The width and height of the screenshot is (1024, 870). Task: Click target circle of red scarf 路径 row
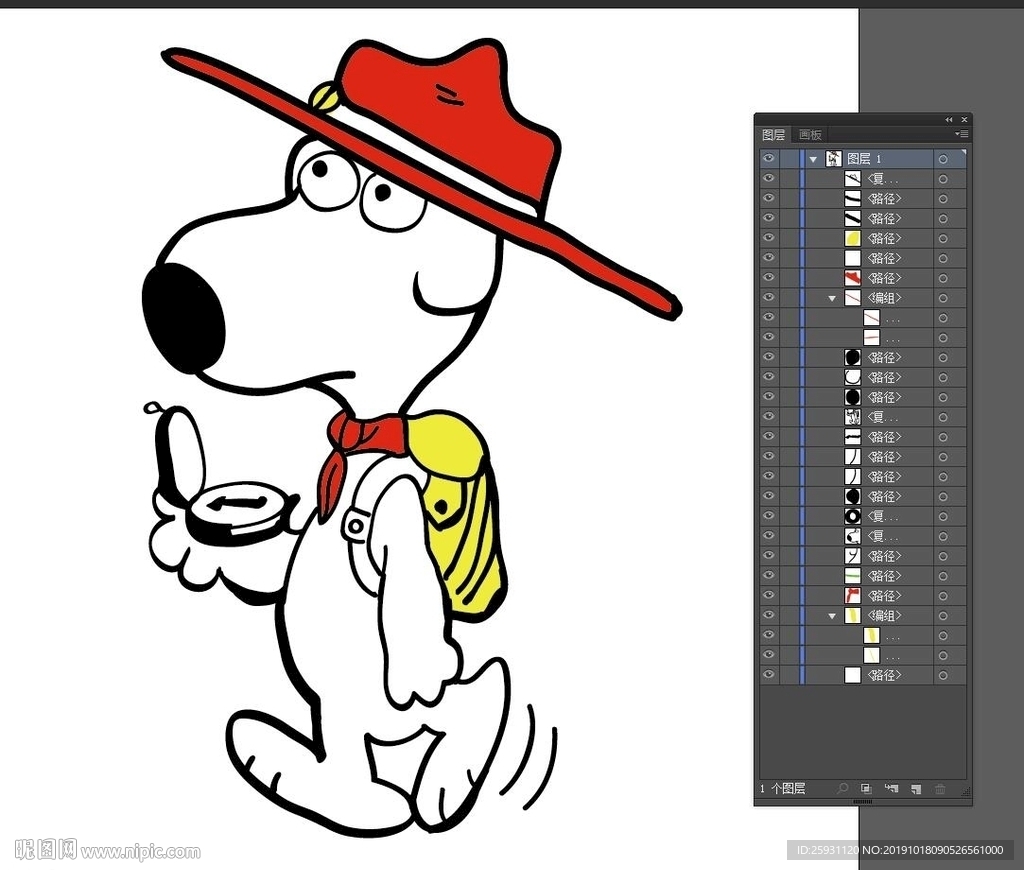point(943,596)
